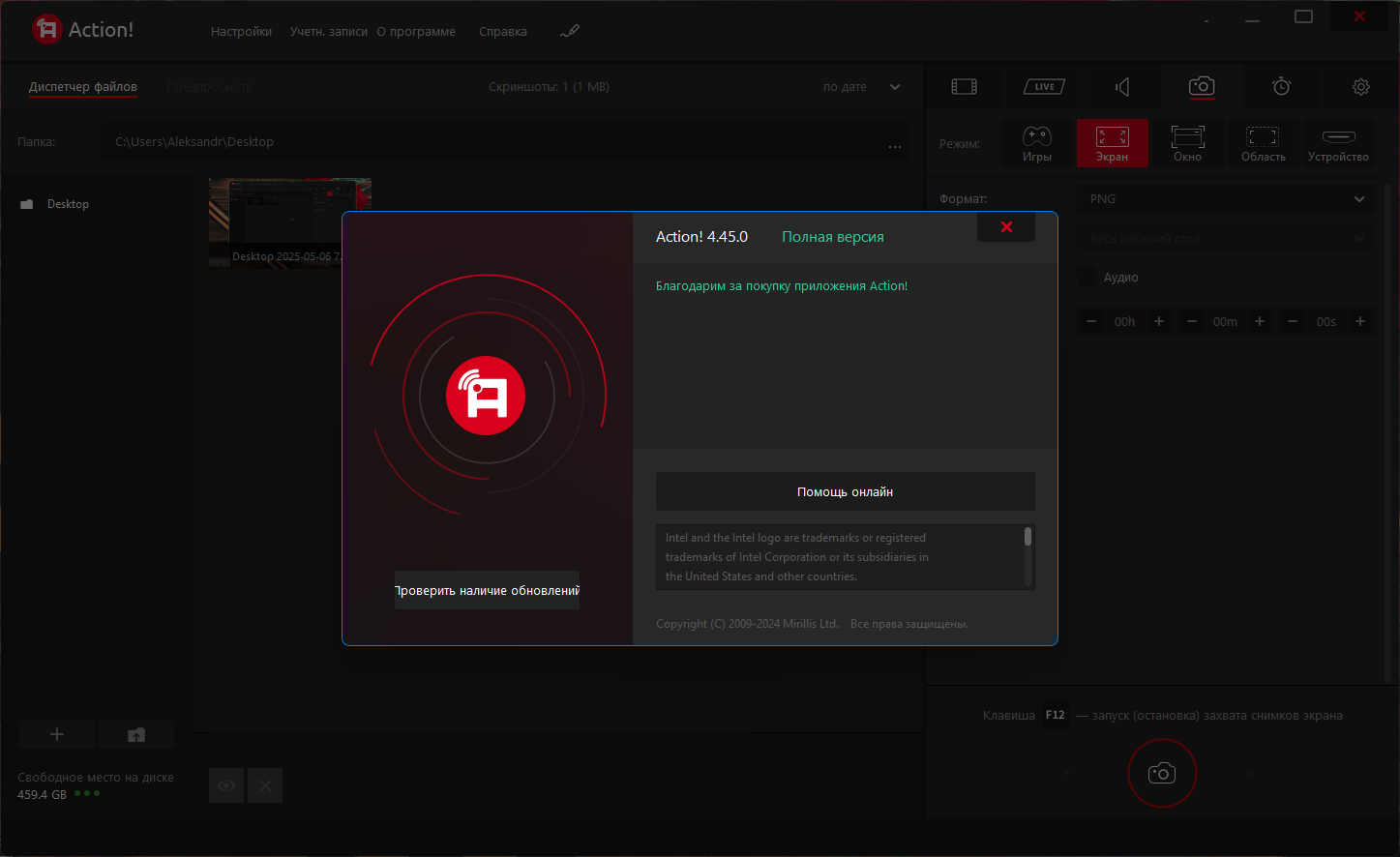Select the Игры capture mode
This screenshot has width=1400, height=857.
[1037, 143]
